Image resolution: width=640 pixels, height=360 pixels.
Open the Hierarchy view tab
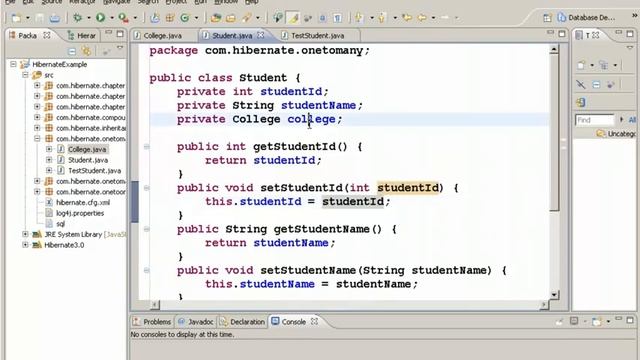click(82, 36)
